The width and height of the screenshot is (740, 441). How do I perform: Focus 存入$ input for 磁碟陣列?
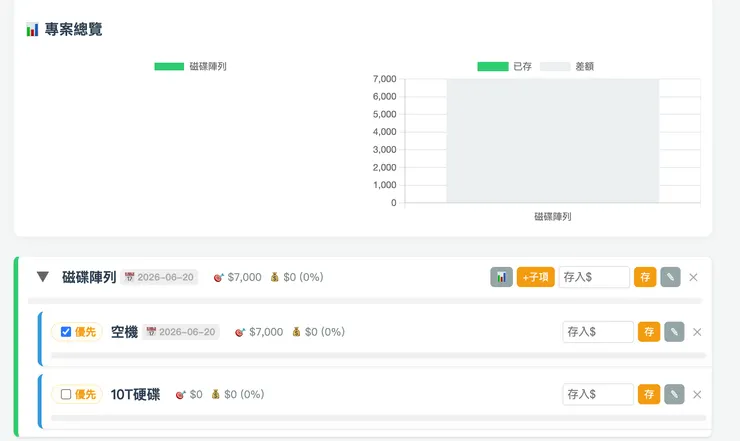coord(594,277)
